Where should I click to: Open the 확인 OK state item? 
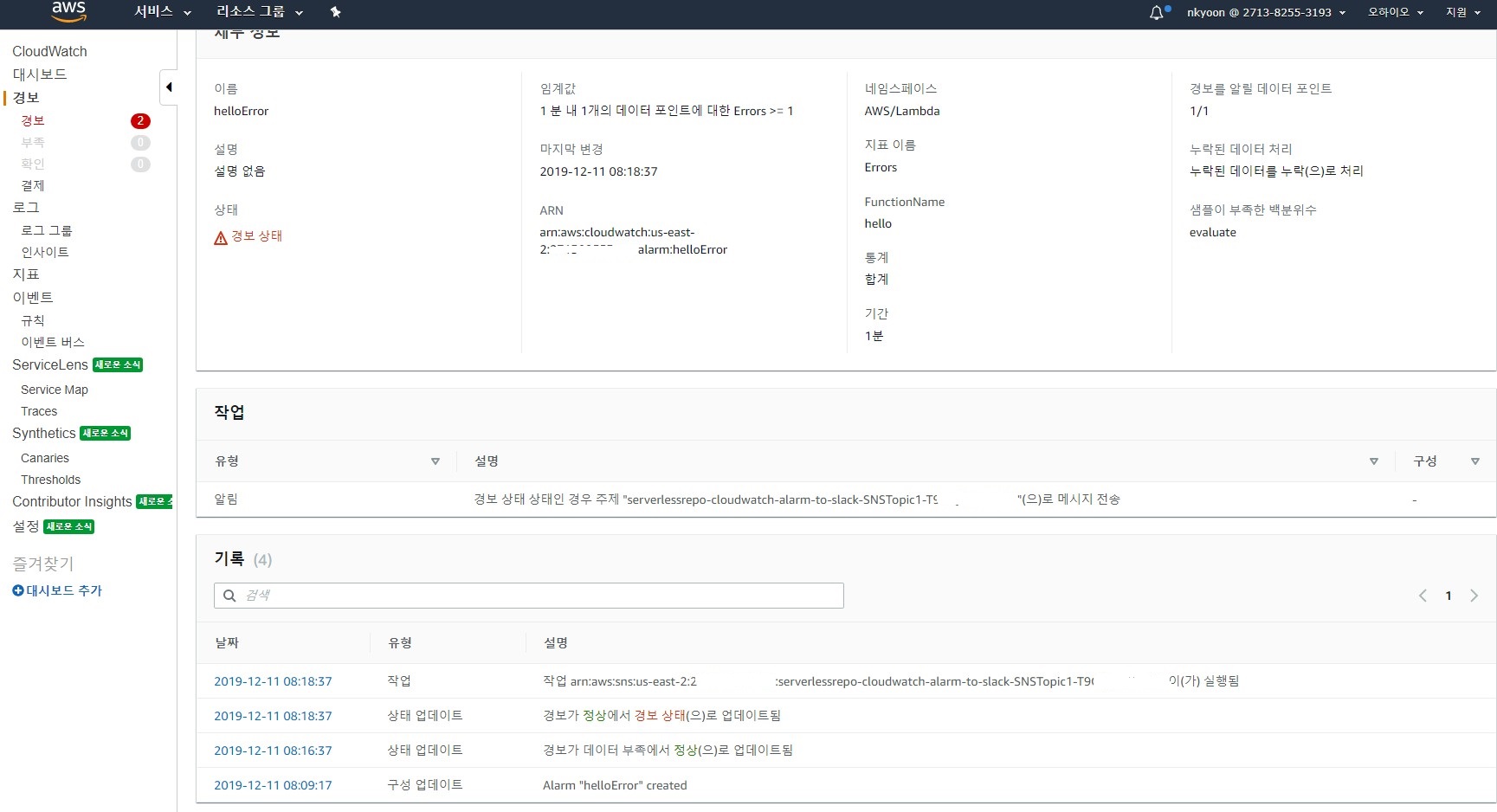pyautogui.click(x=33, y=164)
